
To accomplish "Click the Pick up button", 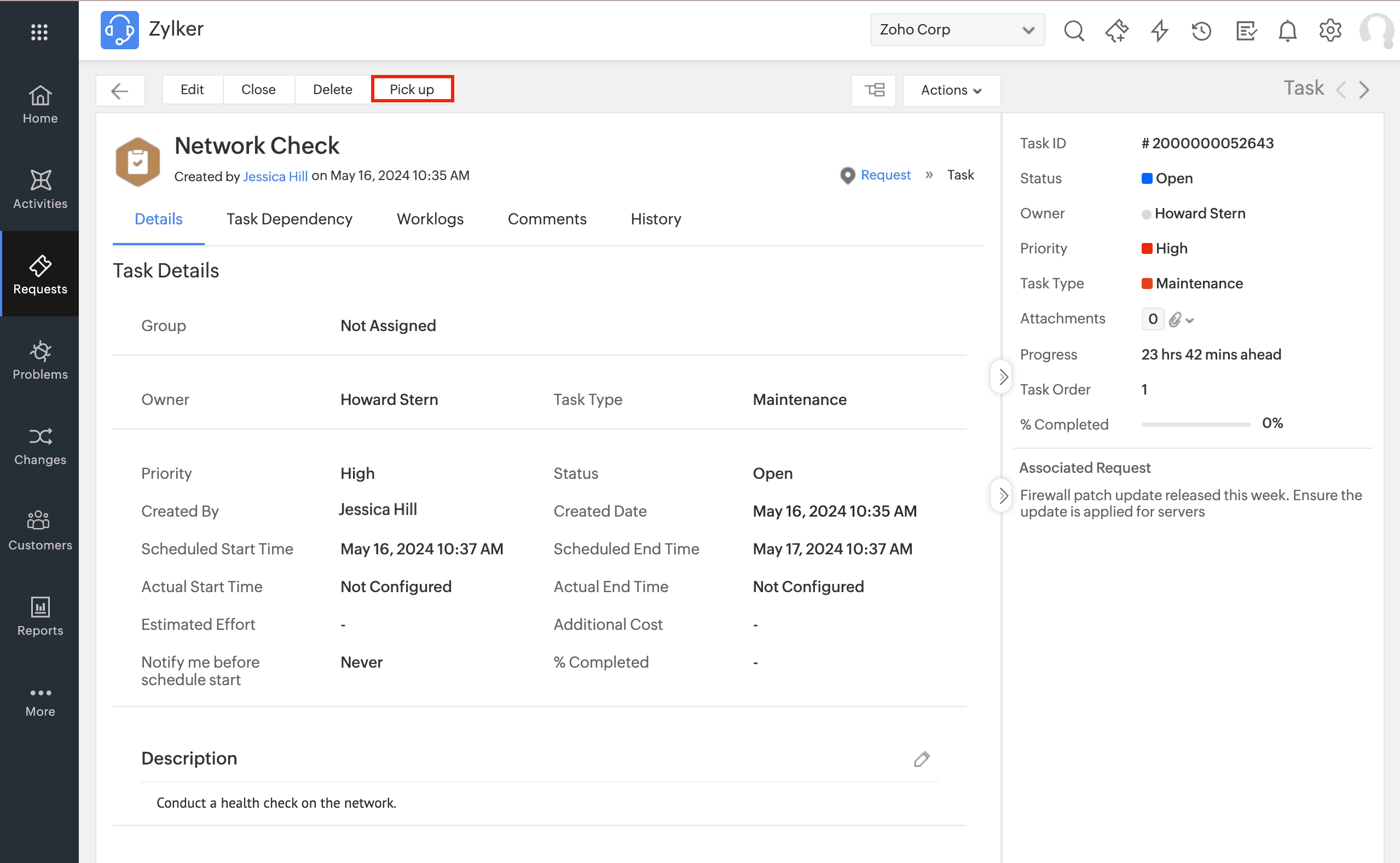I will (412, 90).
